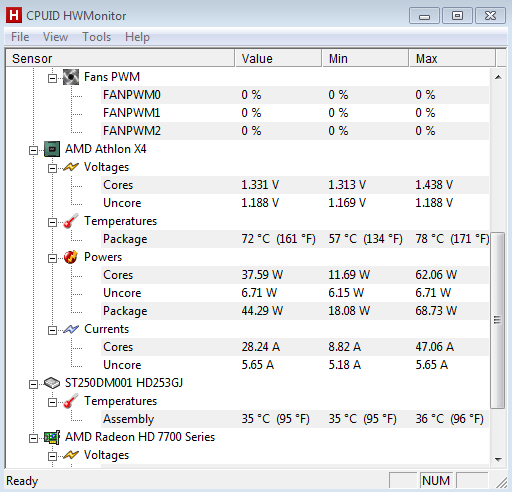This screenshot has width=512, height=492.
Task: Click the min Package power 18.08 W
Action: (349, 311)
